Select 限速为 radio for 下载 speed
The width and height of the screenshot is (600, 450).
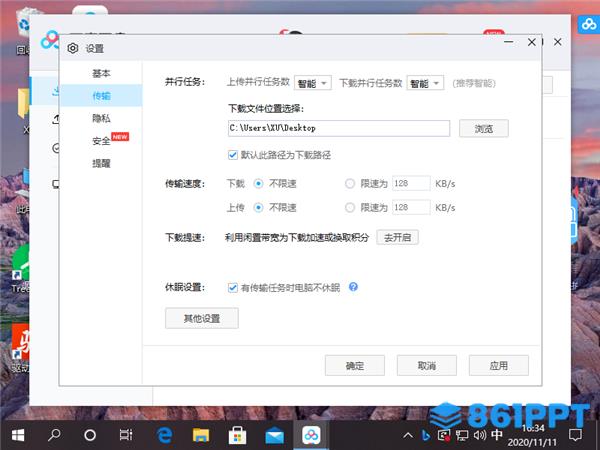(x=350, y=184)
